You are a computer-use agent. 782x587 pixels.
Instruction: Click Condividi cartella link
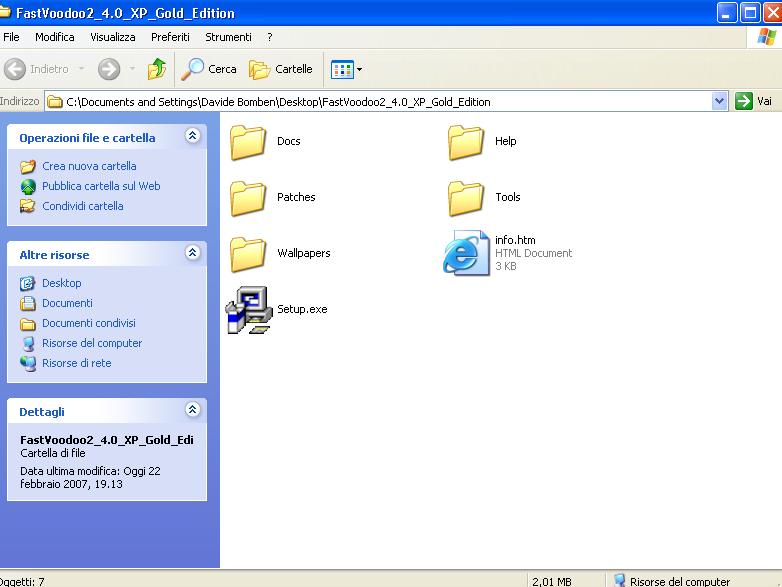coord(83,206)
